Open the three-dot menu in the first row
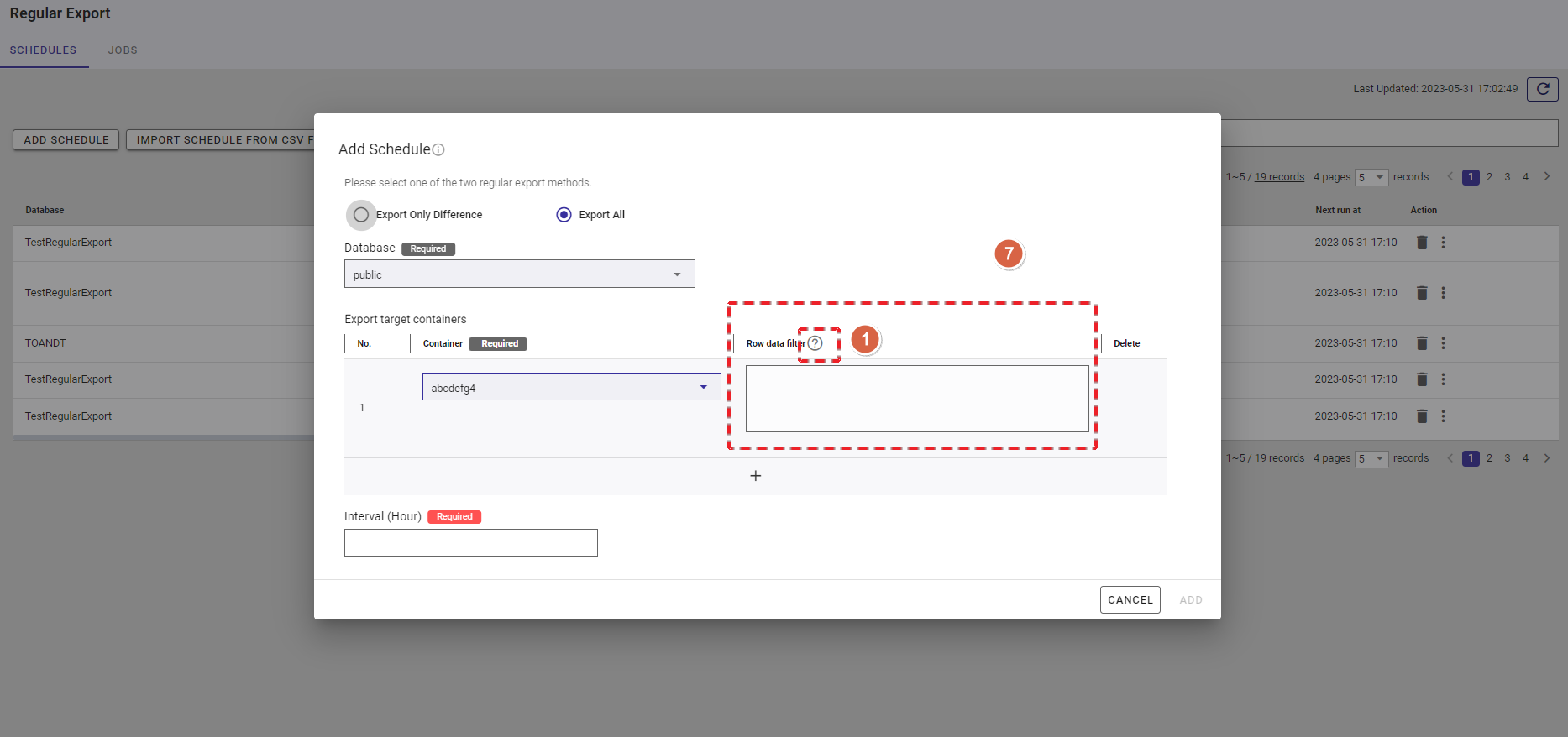The height and width of the screenshot is (737, 1568). tap(1443, 243)
